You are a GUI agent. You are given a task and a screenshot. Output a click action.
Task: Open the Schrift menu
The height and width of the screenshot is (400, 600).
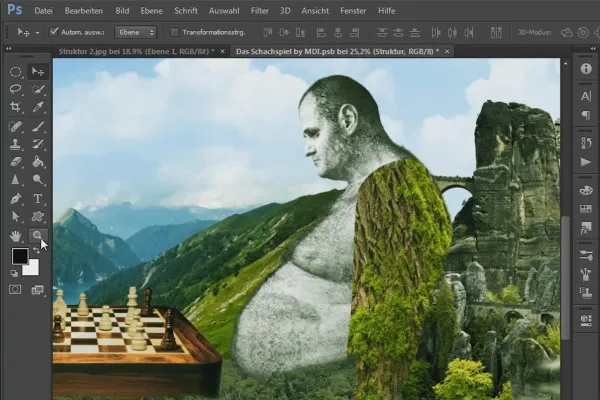point(186,11)
